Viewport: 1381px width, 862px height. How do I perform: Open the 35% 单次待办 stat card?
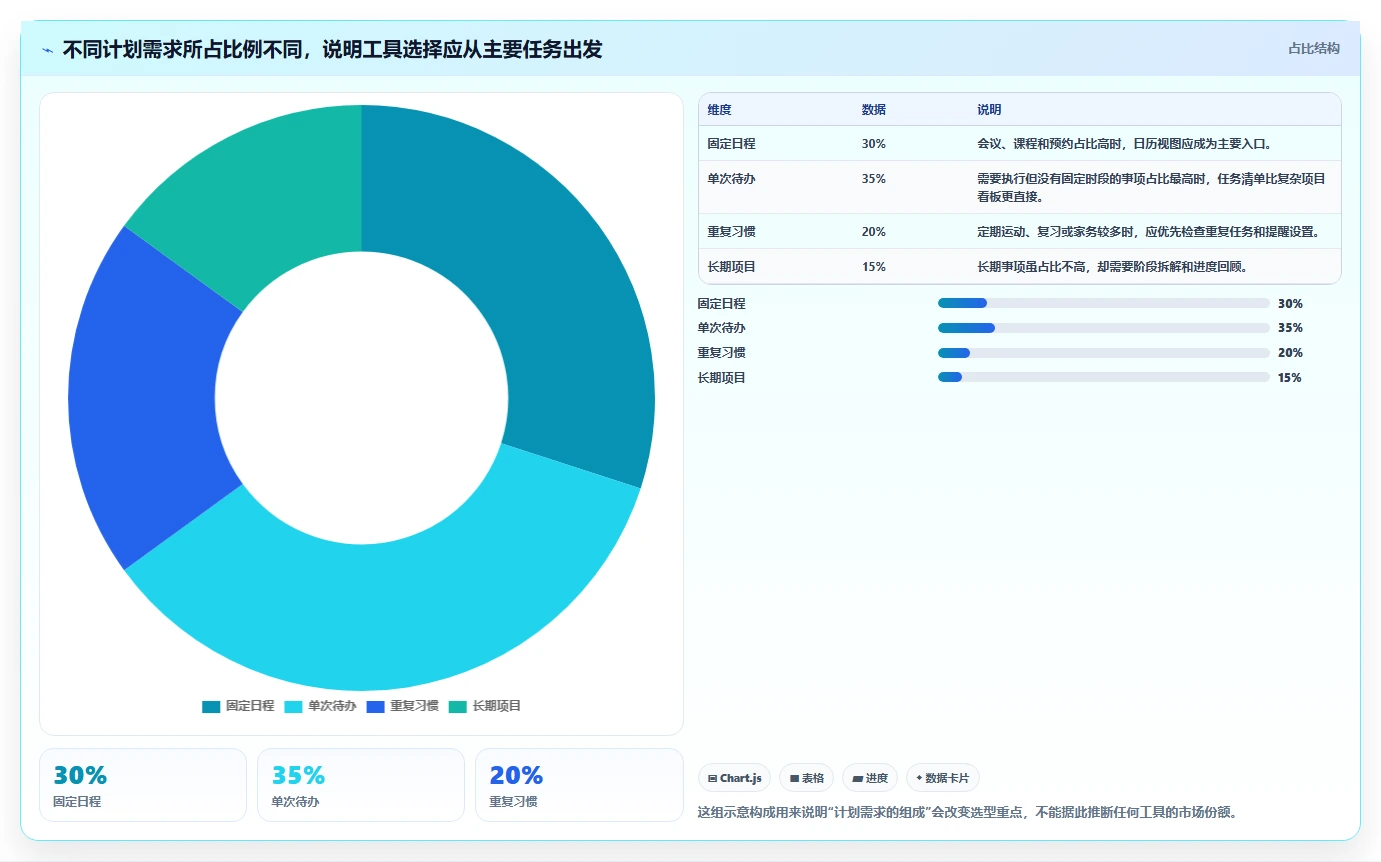pyautogui.click(x=361, y=785)
